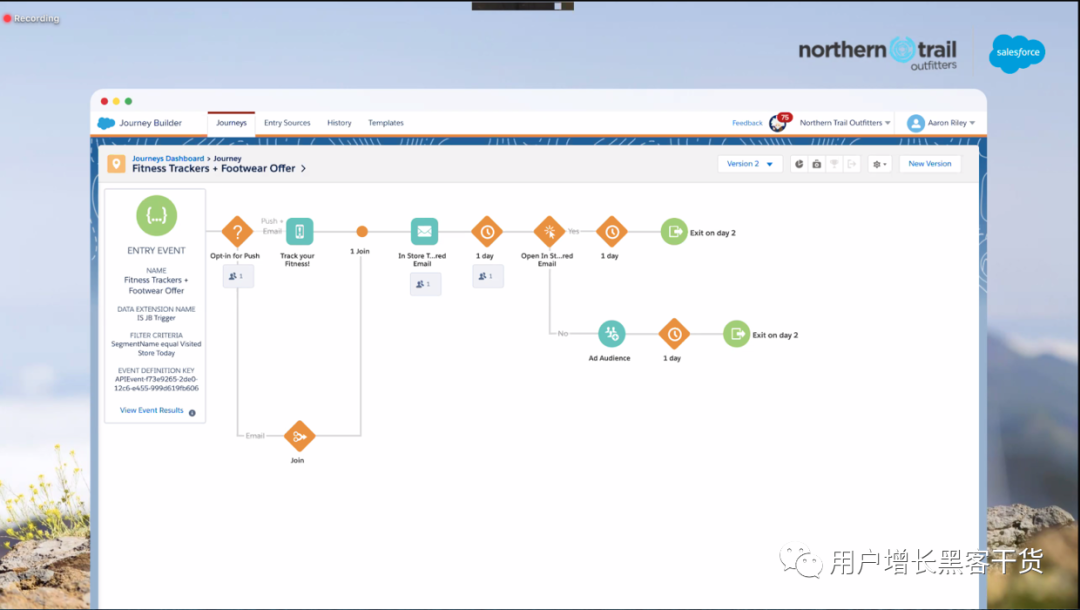Click the IS JB Trigger data extension text
Image resolution: width=1080 pixels, height=610 pixels.
(x=156, y=318)
